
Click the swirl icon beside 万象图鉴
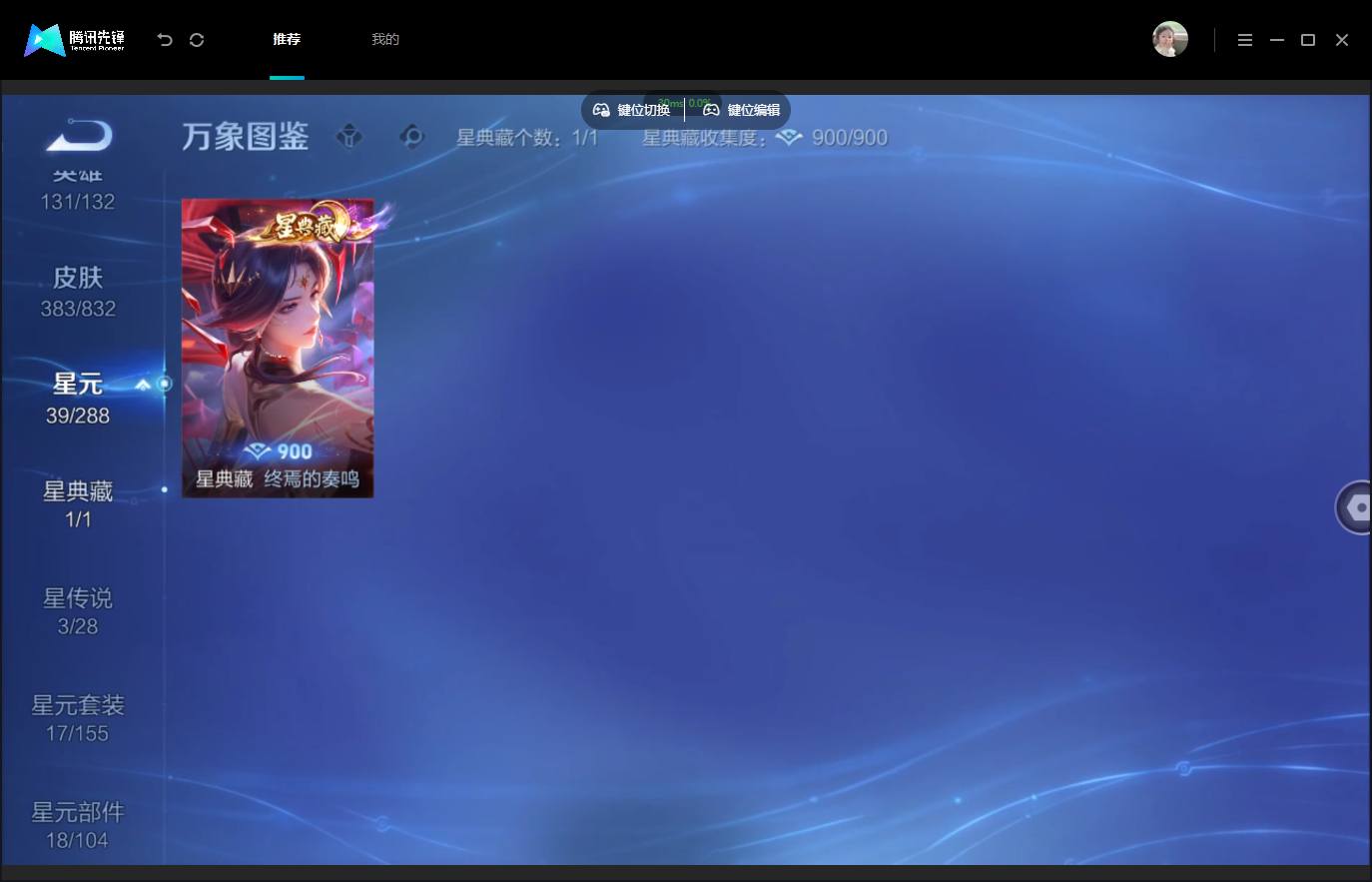(x=411, y=136)
